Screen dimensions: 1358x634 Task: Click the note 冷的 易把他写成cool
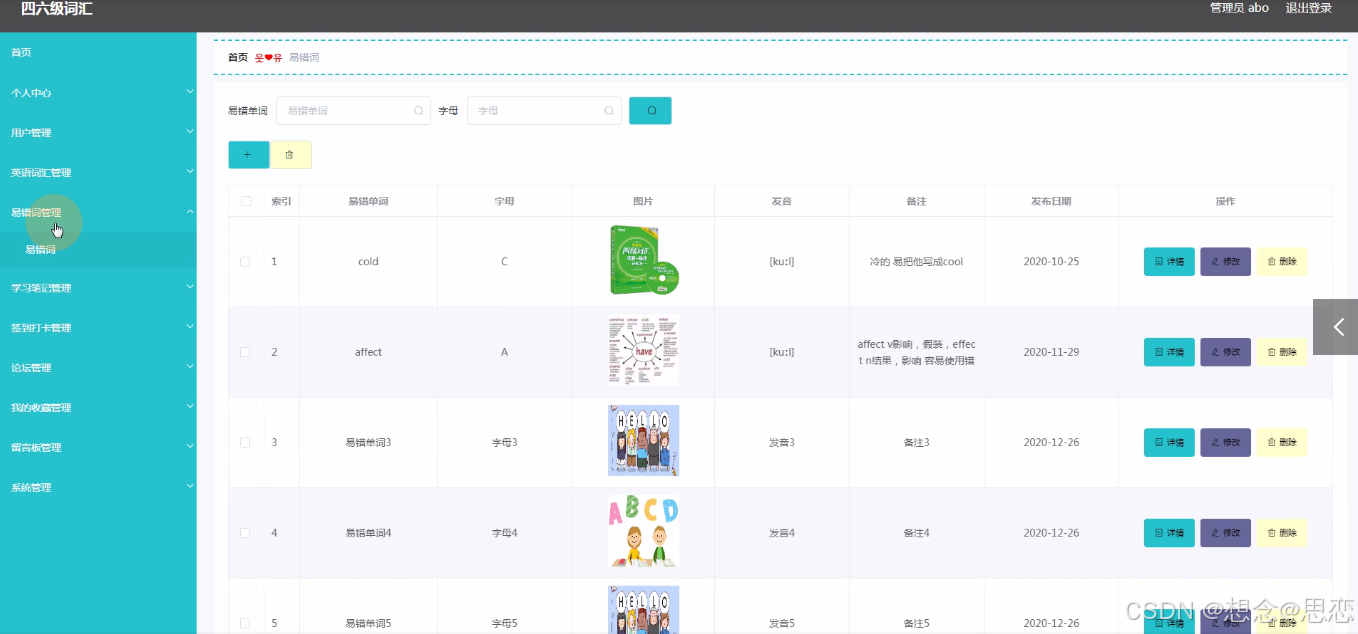point(916,262)
